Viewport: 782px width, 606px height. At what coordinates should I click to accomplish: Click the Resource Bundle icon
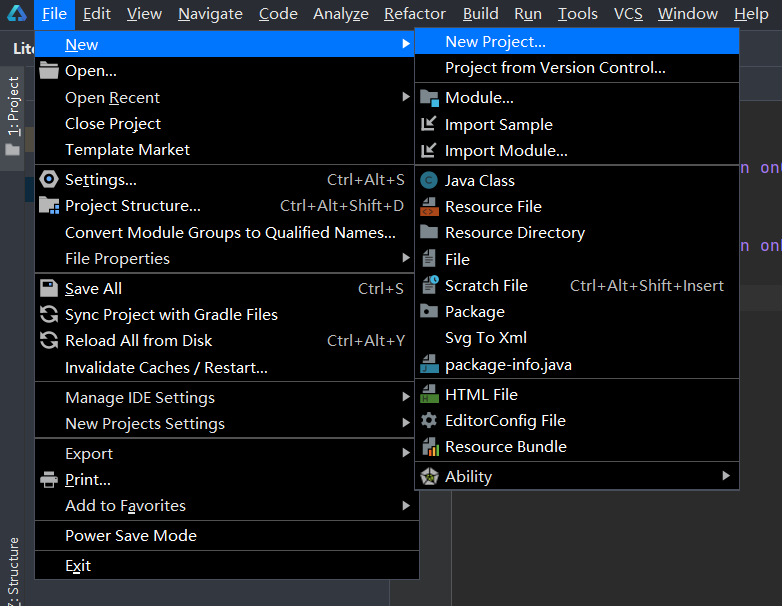pyautogui.click(x=430, y=446)
